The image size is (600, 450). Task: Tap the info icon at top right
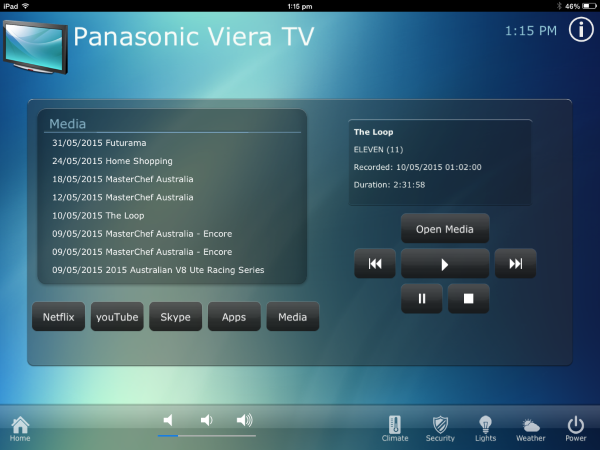(580, 30)
